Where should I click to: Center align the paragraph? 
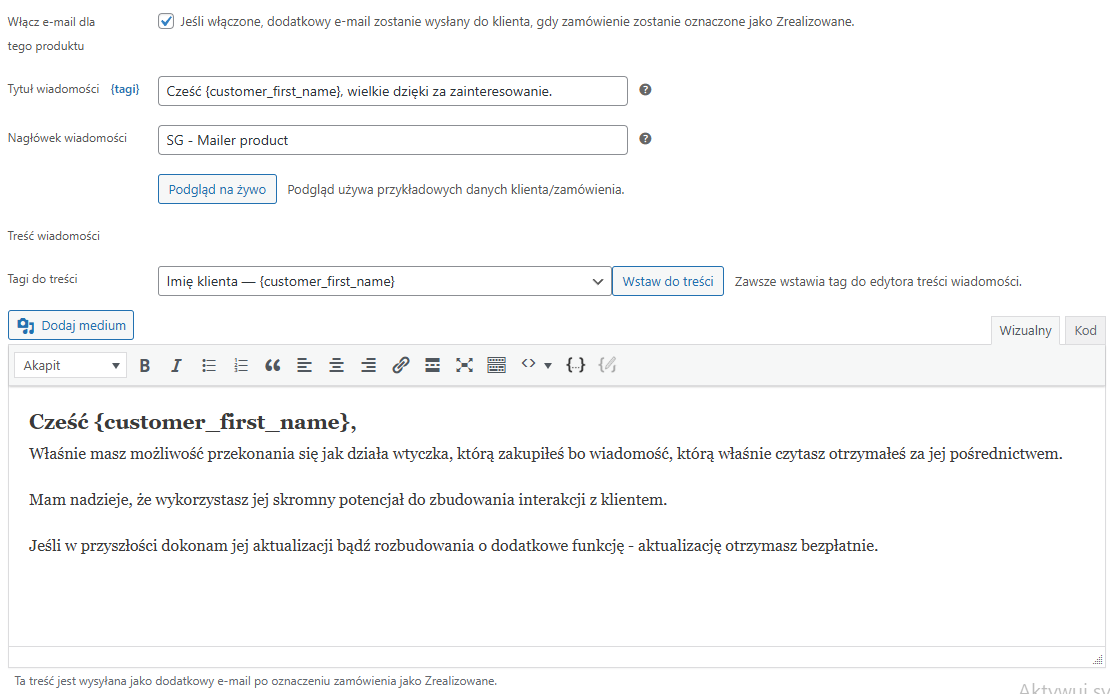pyautogui.click(x=337, y=366)
